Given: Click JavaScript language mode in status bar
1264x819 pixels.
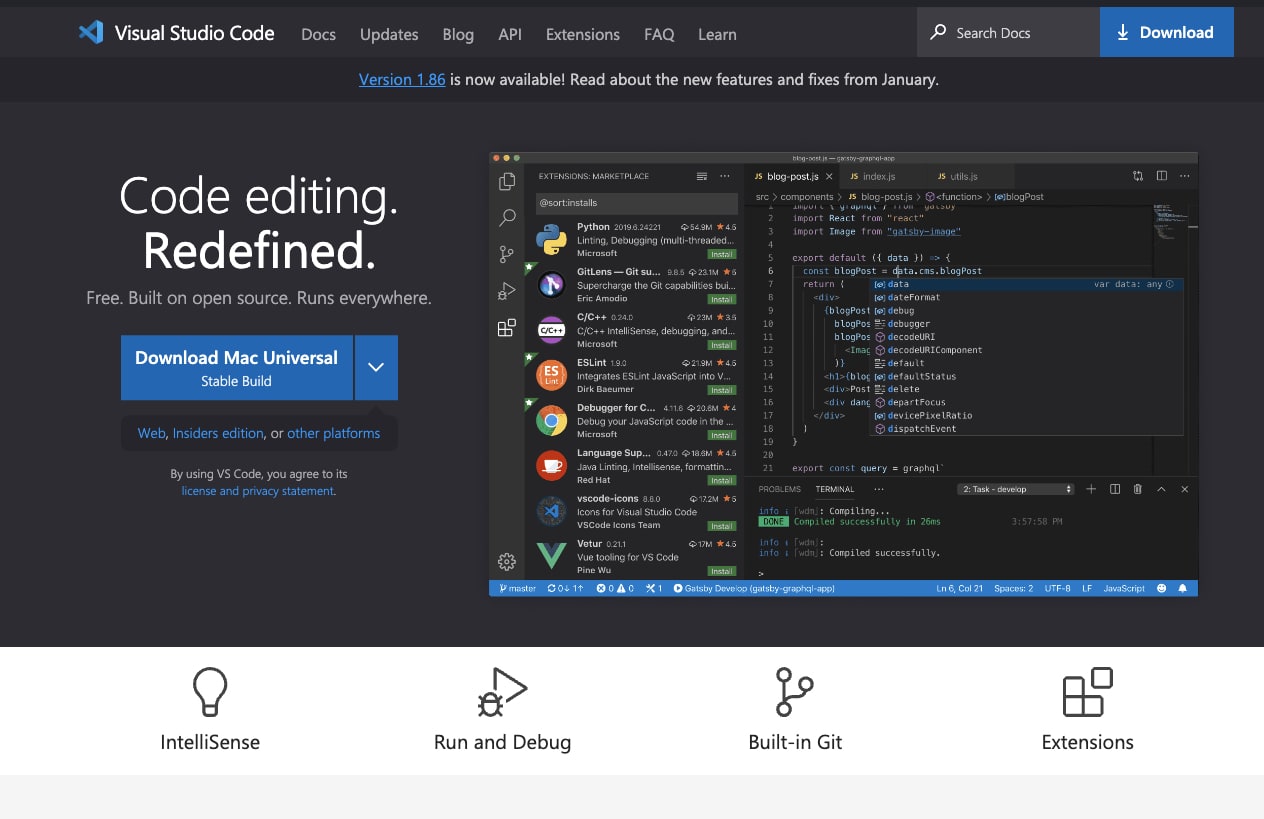Looking at the screenshot, I should click(x=1124, y=588).
